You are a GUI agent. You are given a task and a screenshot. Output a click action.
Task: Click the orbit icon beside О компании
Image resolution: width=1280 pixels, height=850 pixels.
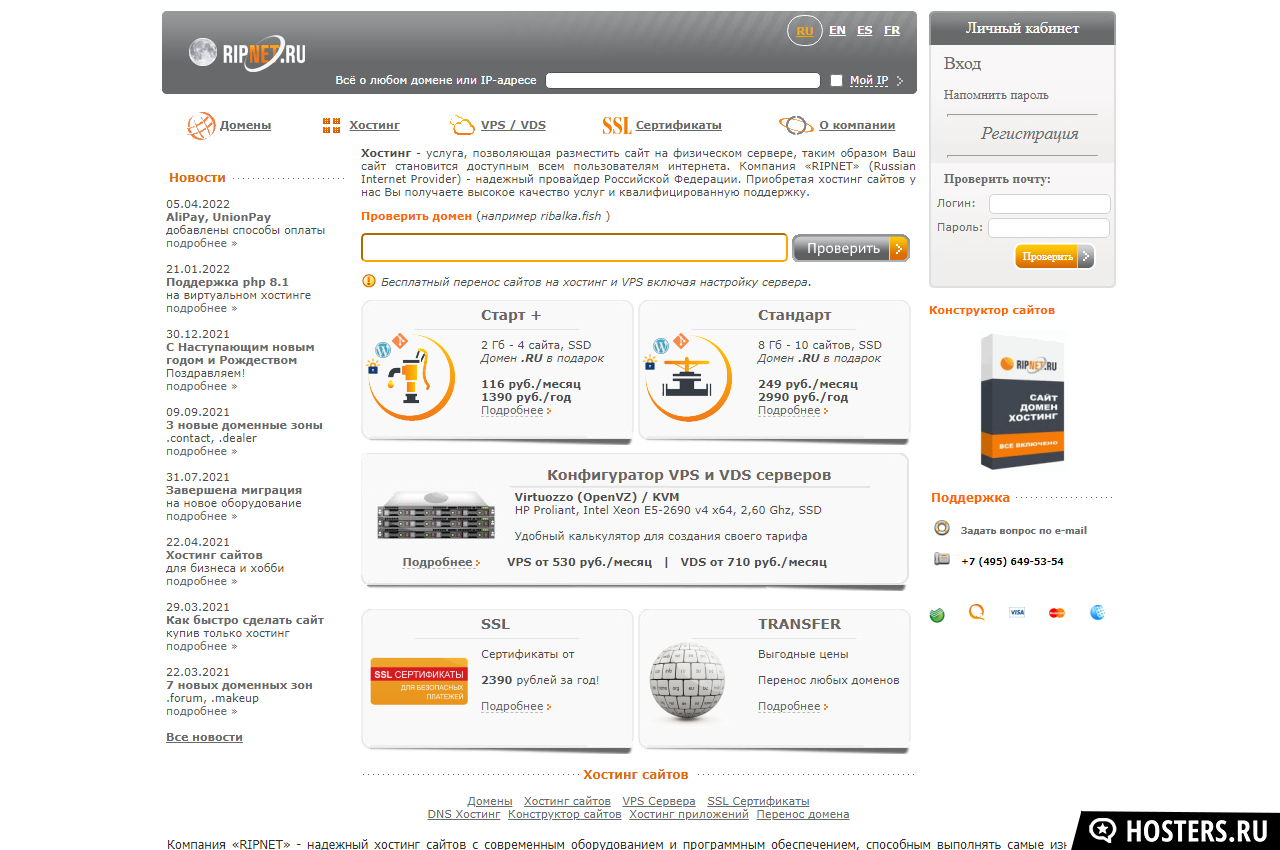click(x=796, y=125)
